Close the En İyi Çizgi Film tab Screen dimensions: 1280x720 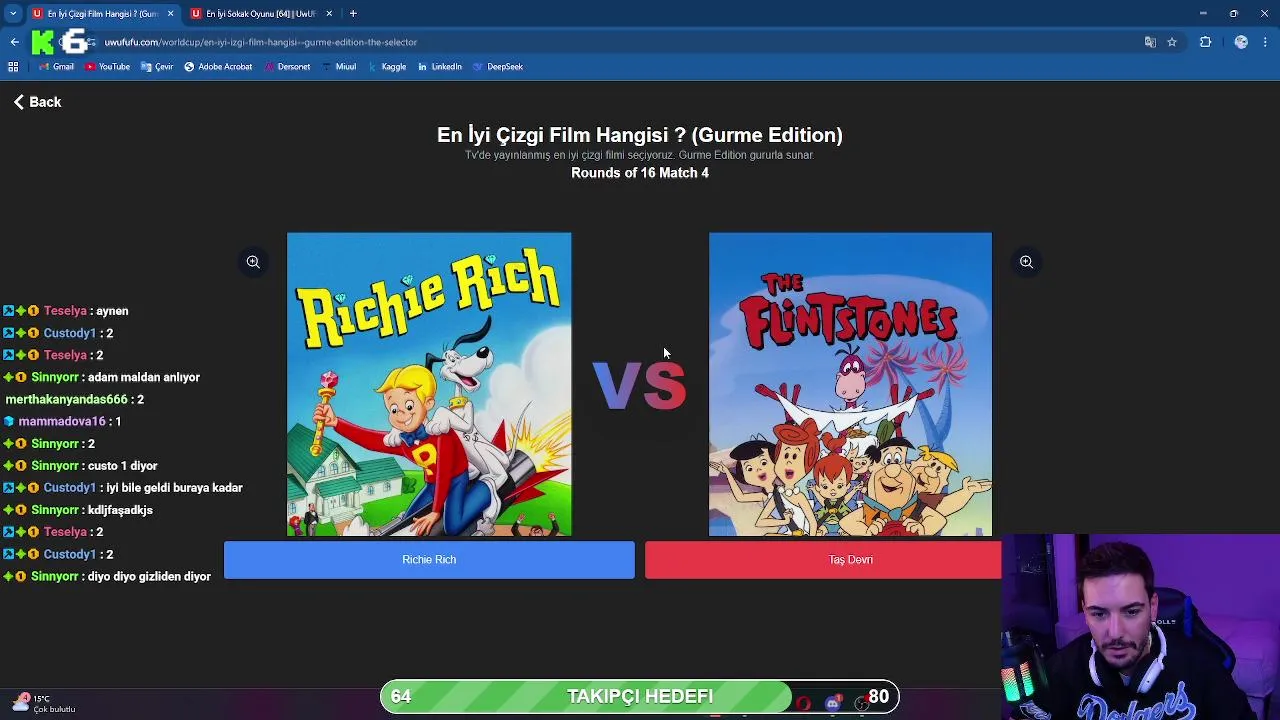pyautogui.click(x=170, y=13)
